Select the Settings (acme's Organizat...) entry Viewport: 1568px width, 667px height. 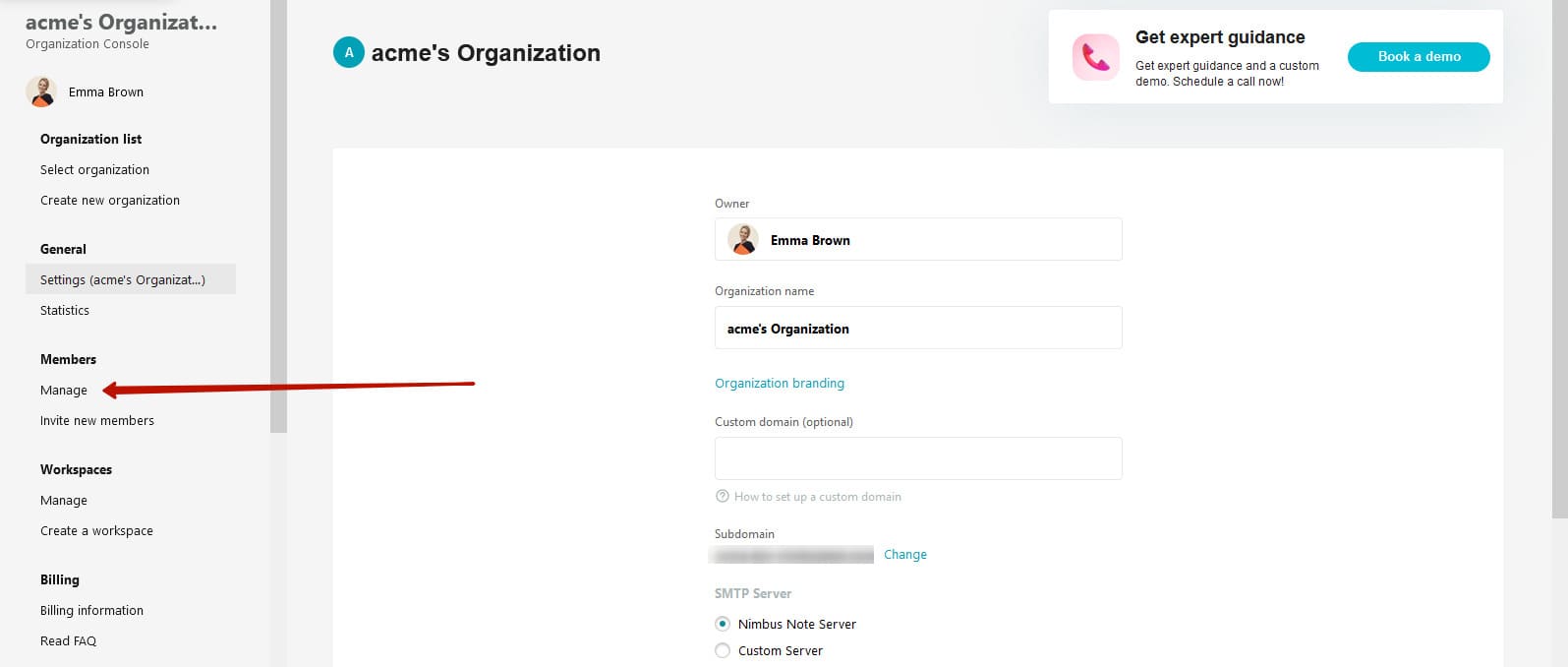click(x=122, y=279)
